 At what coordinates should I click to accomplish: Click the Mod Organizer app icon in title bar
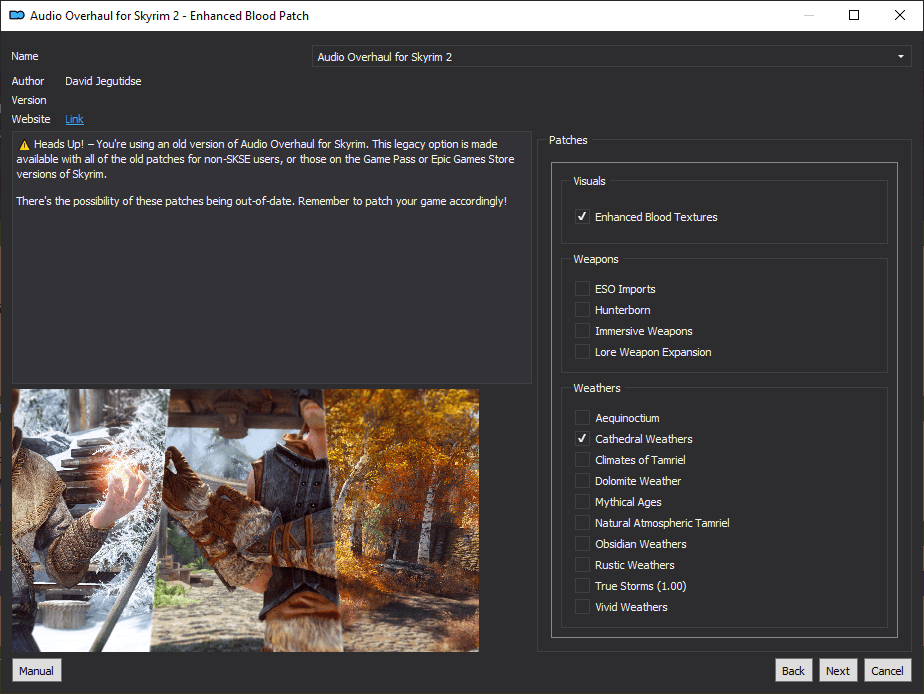(x=16, y=15)
